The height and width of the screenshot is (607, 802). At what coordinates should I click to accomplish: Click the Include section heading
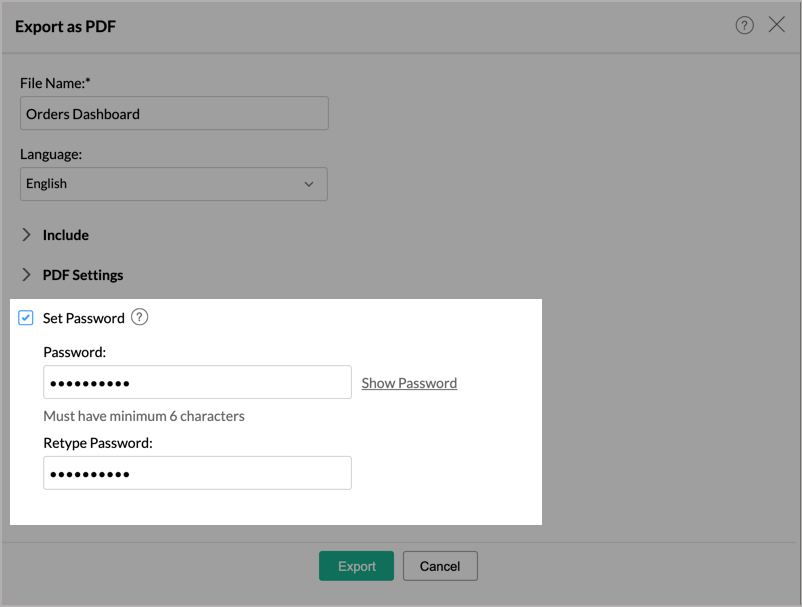(x=66, y=235)
